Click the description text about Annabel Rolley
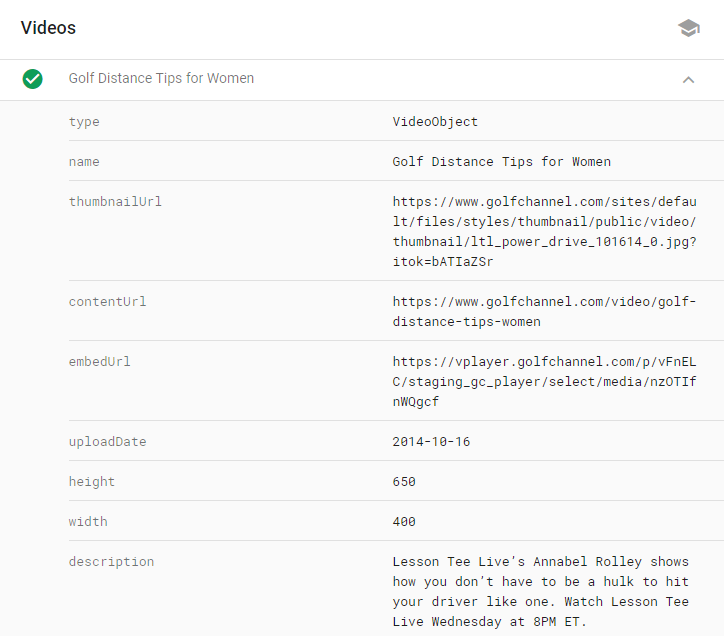Image resolution: width=724 pixels, height=636 pixels. point(540,591)
